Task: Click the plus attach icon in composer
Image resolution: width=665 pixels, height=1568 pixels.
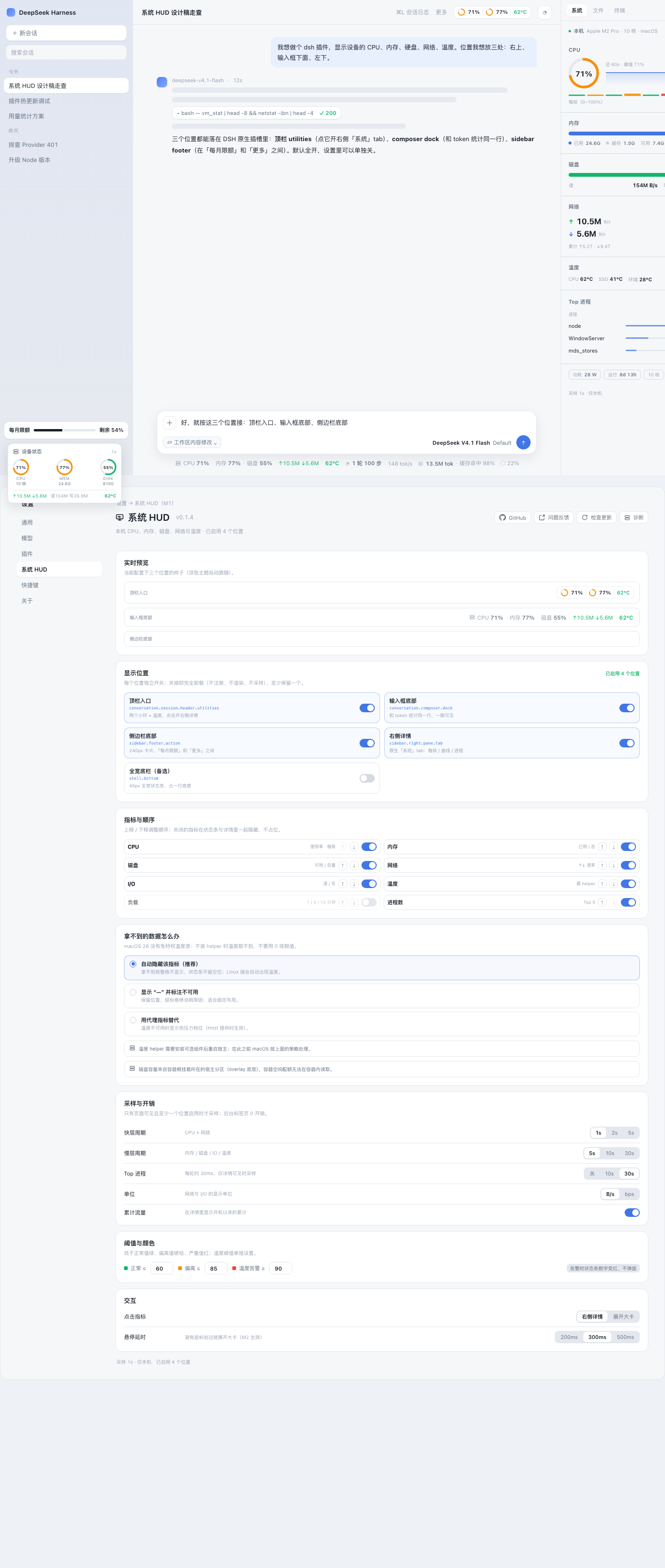Action: pos(170,422)
